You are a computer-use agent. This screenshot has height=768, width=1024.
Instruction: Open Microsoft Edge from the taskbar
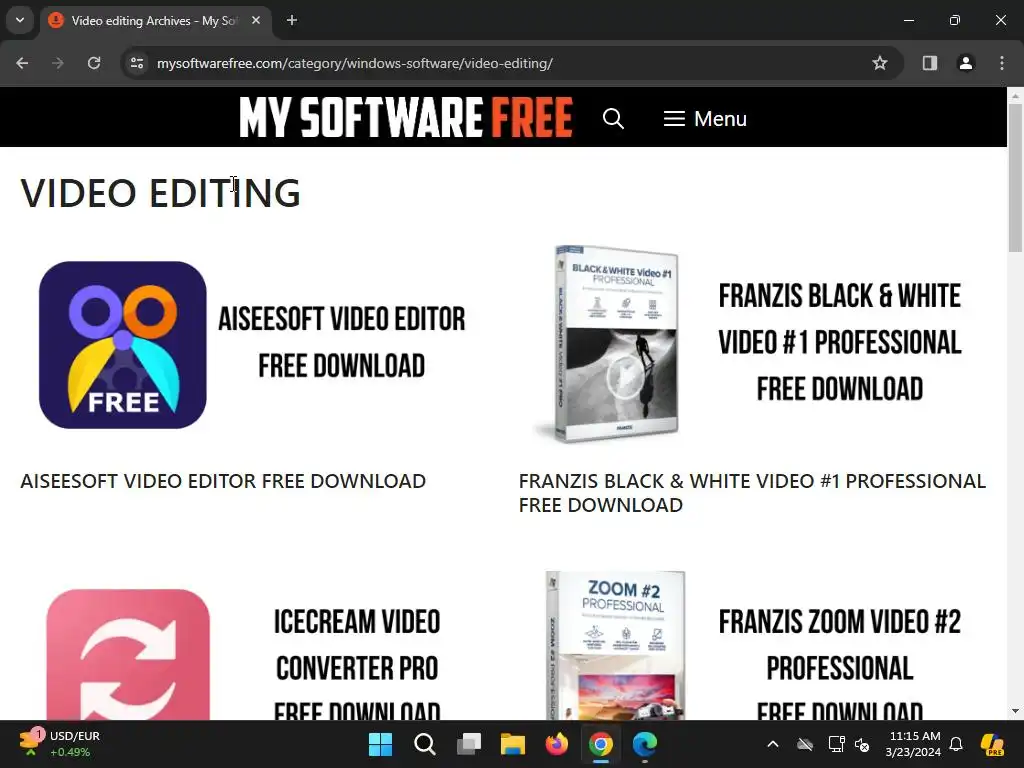(x=645, y=744)
